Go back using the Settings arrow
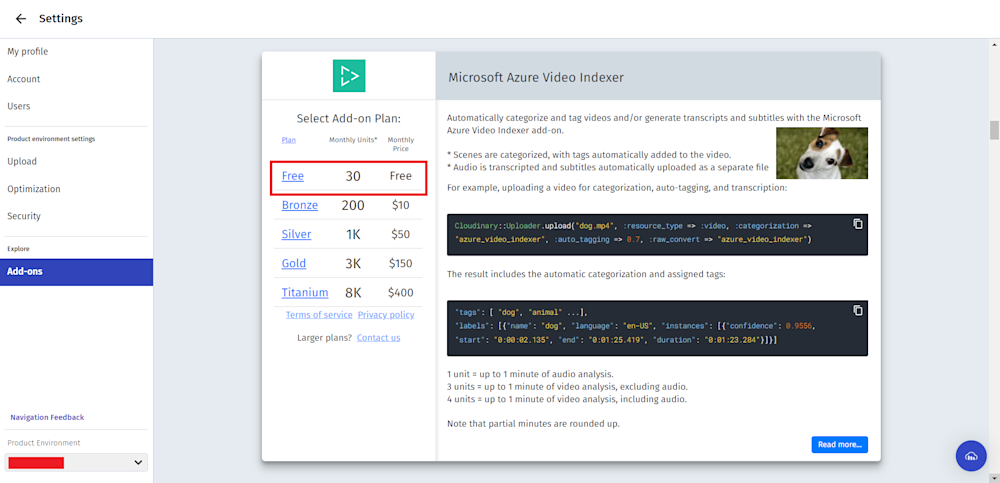This screenshot has width=1000, height=483. click(x=21, y=19)
